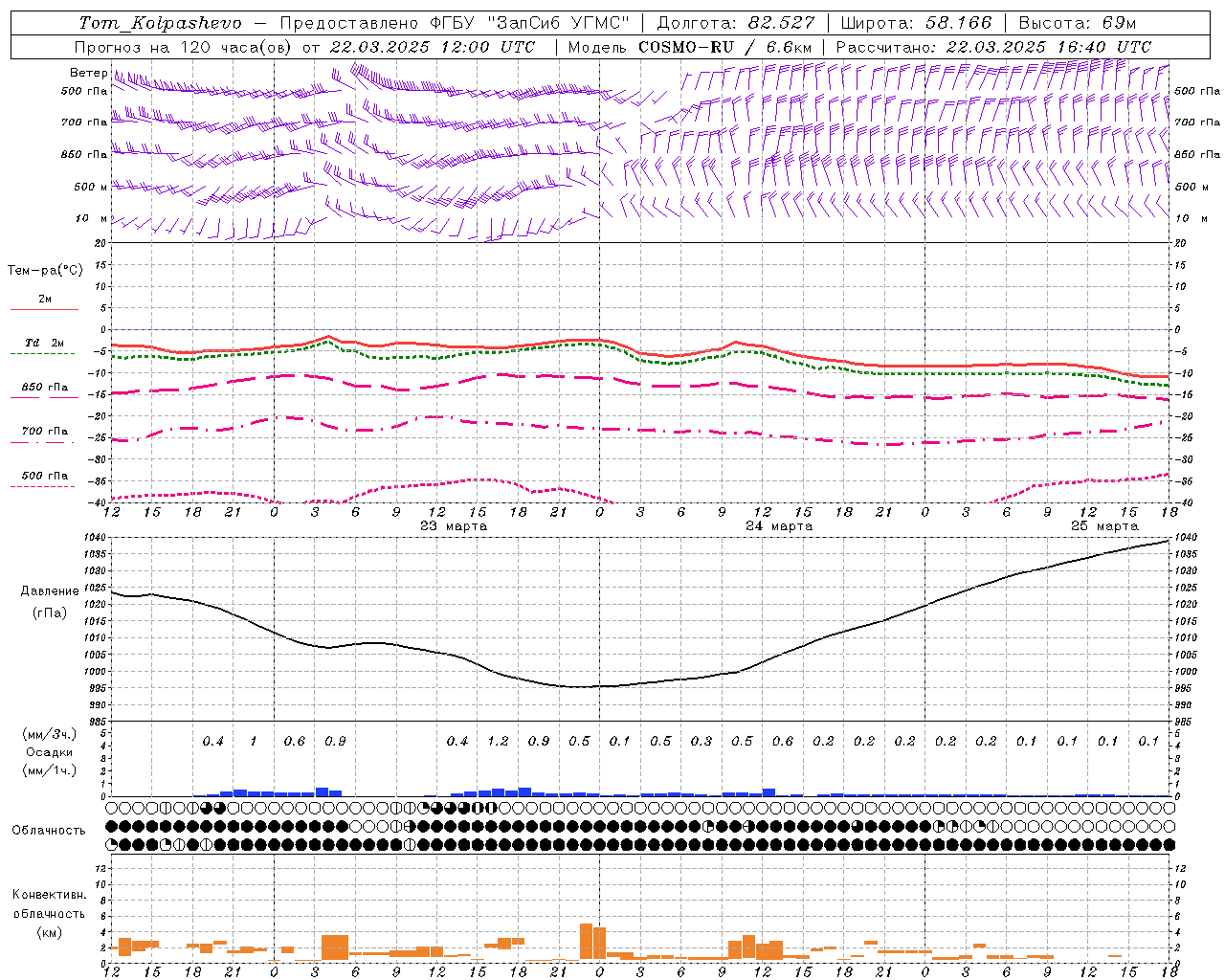Click the Тем-ра(°C) axis label
1225x980 pixels.
tap(45, 271)
